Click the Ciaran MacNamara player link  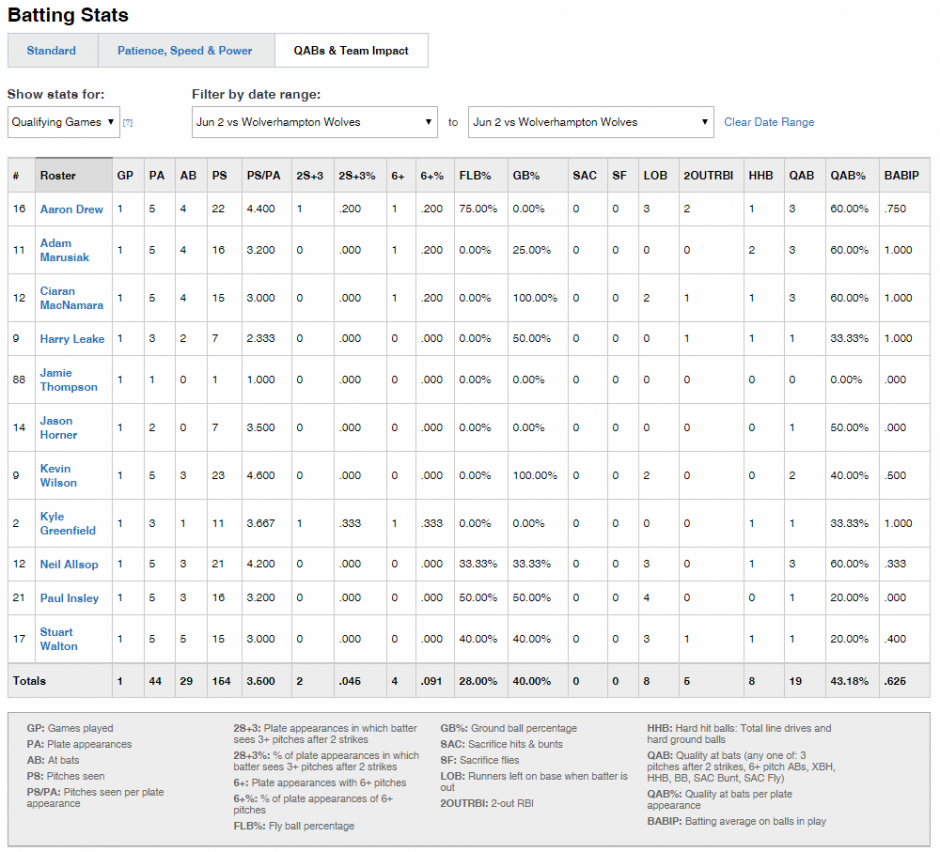(71, 298)
